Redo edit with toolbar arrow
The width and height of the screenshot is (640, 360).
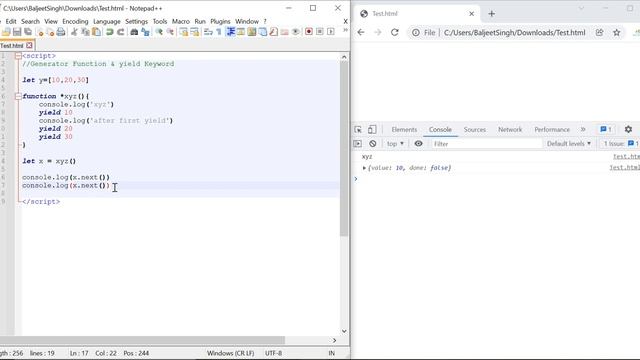coord(120,32)
